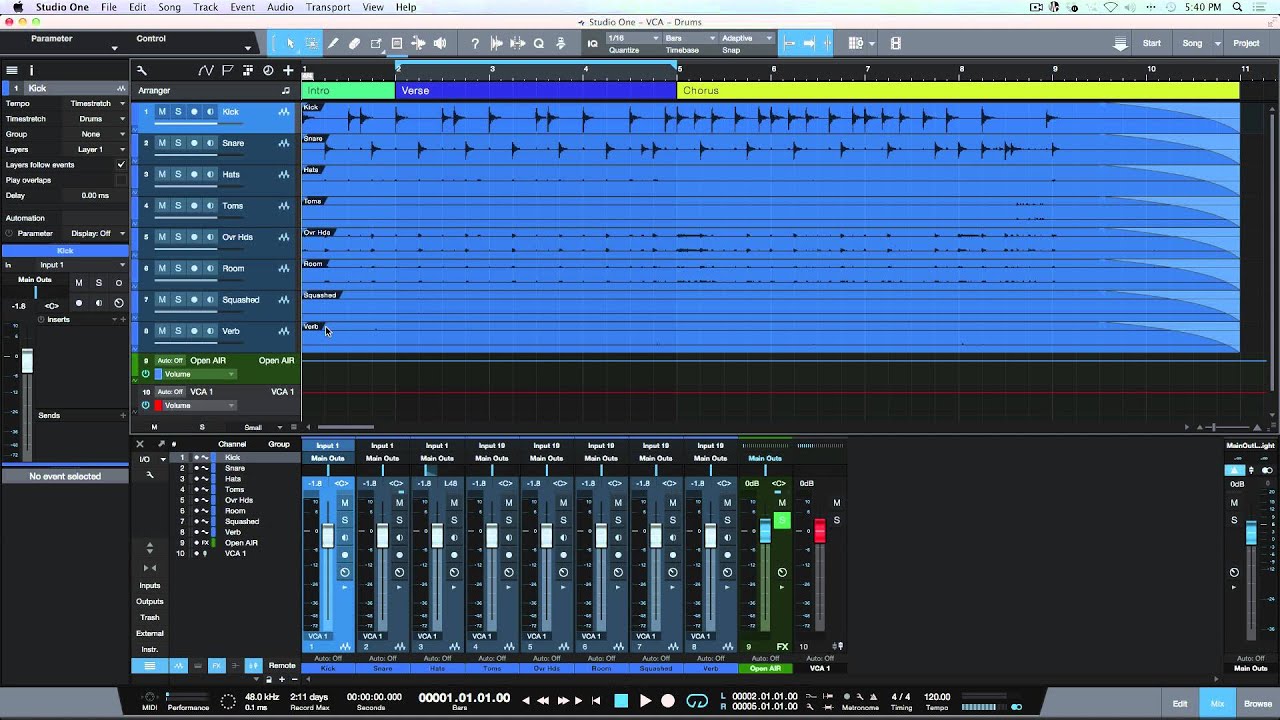Select the Verse arranger section
Image resolution: width=1280 pixels, height=720 pixels.
(536, 90)
